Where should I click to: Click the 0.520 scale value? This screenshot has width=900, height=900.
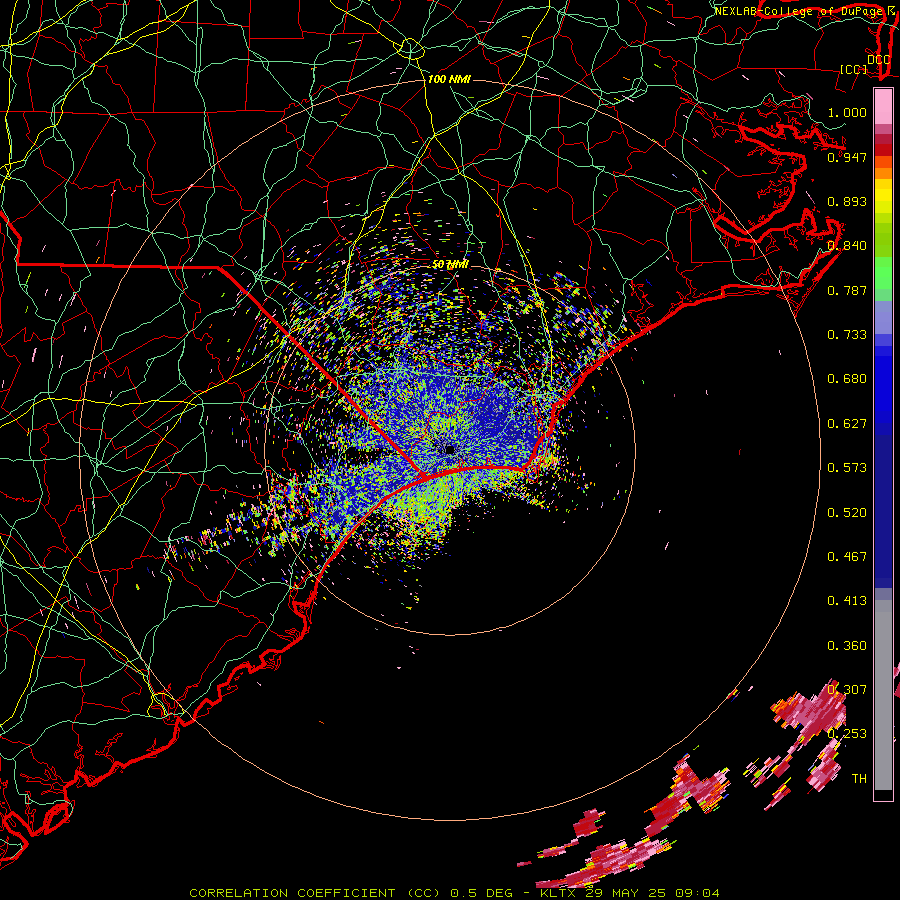847,513
